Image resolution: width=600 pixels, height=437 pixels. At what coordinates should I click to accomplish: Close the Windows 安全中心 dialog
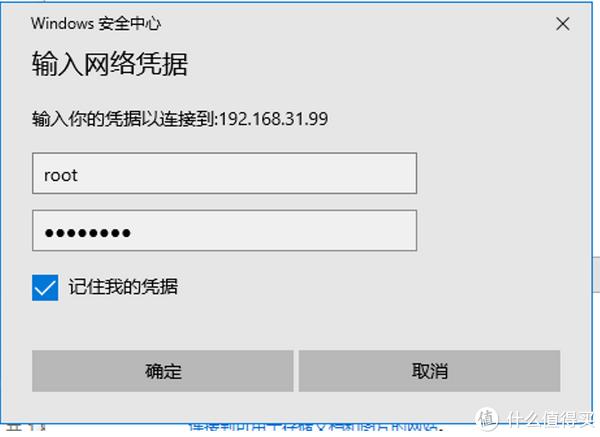pyautogui.click(x=562, y=24)
